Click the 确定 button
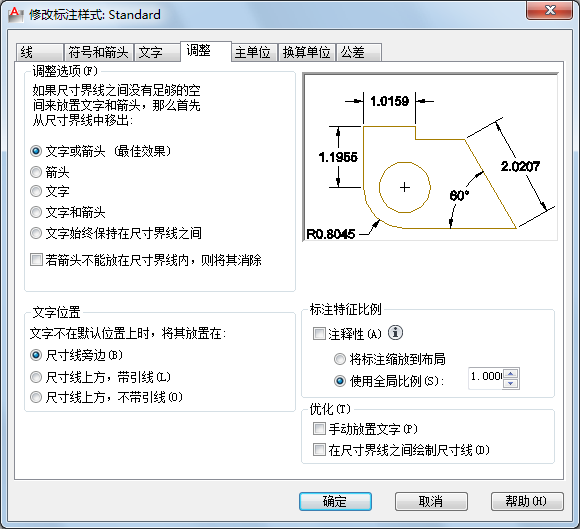 335,501
